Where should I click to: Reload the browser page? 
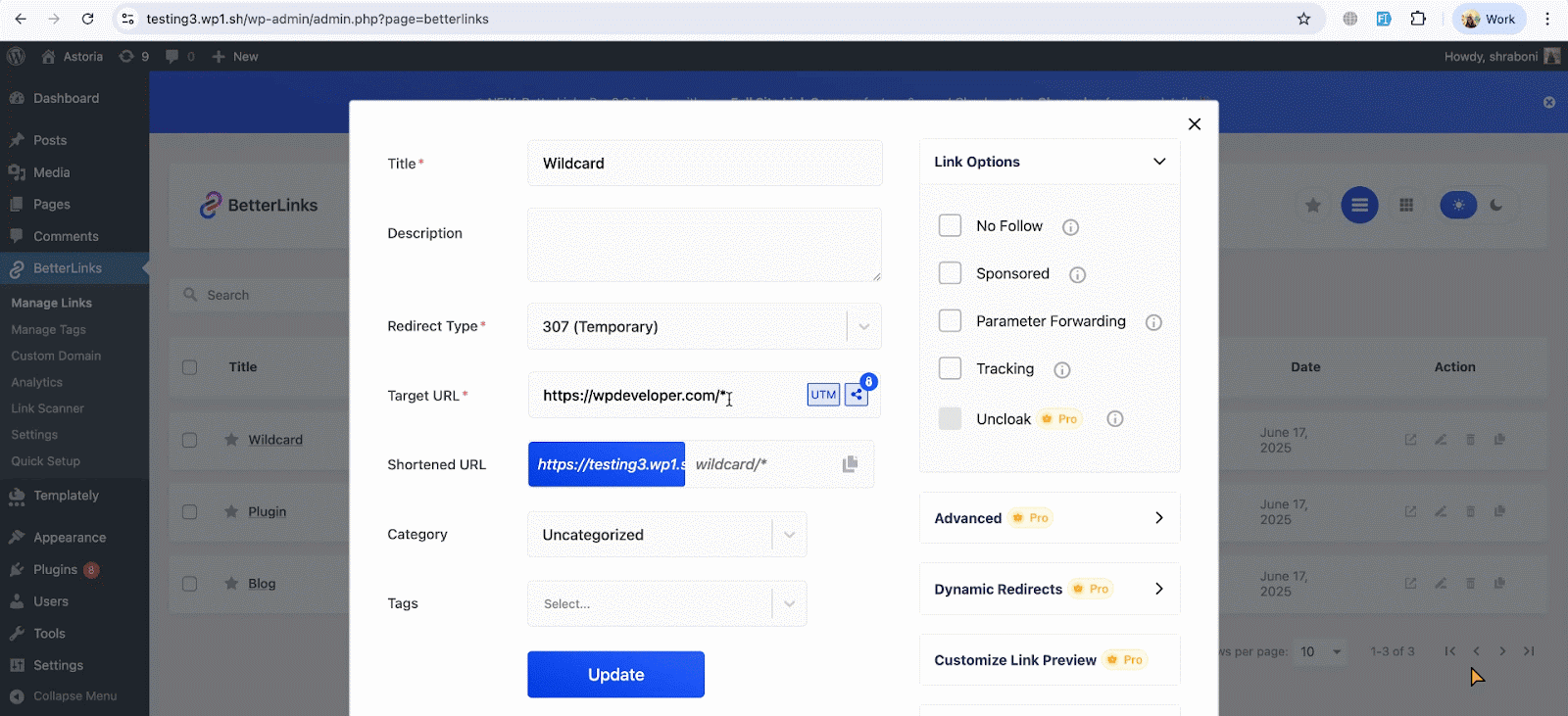coord(87,19)
